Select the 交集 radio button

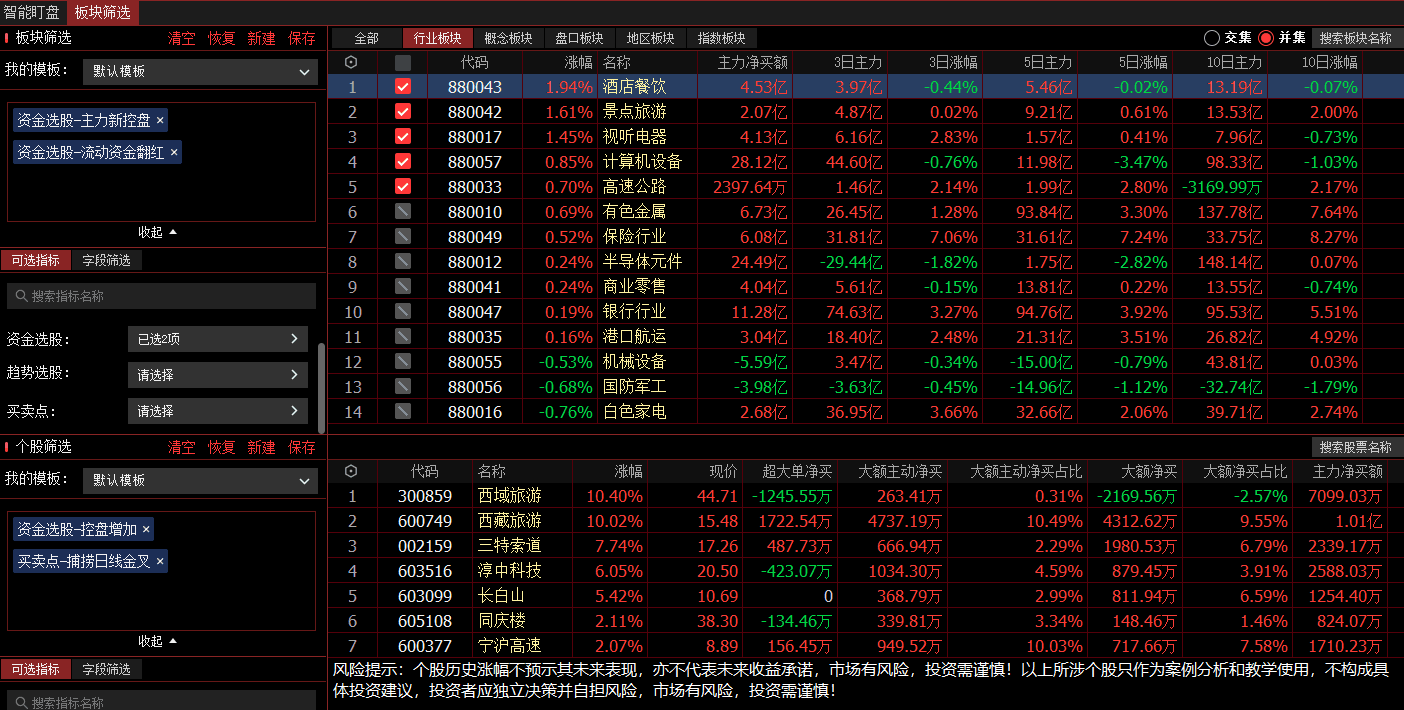click(1212, 38)
